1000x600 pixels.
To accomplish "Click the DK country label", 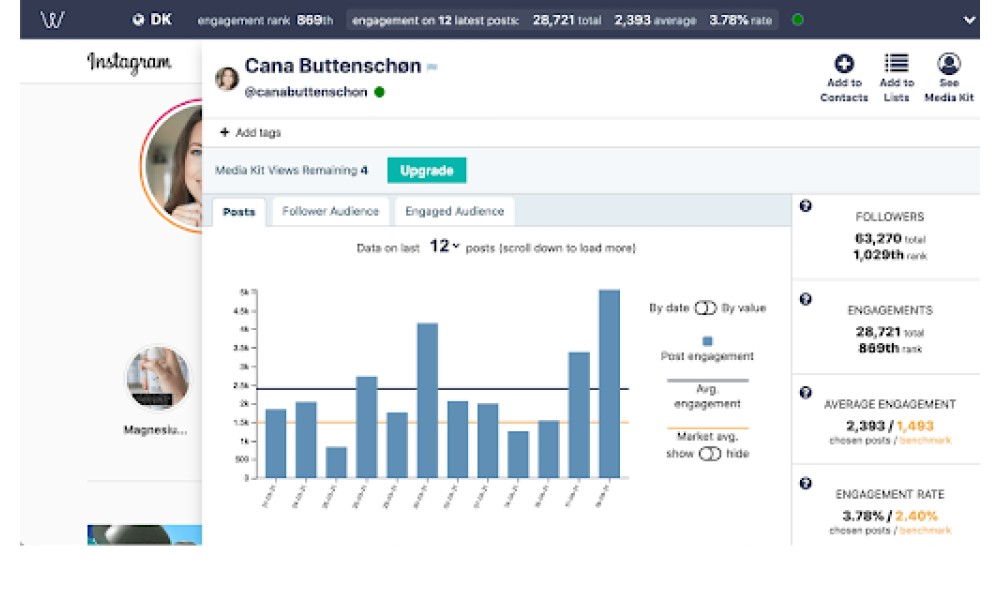I will (161, 20).
